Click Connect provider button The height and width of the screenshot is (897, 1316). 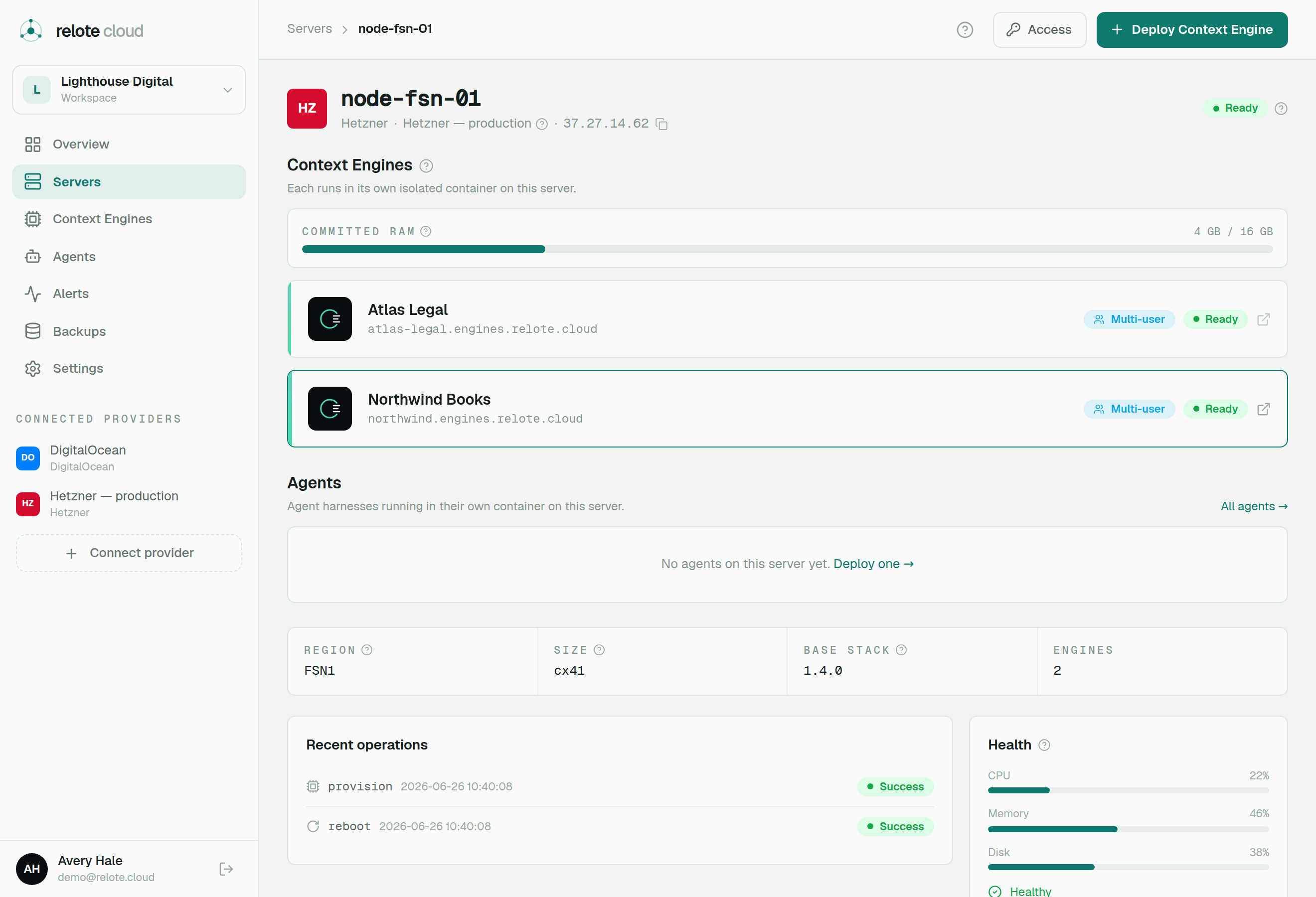[x=129, y=553]
